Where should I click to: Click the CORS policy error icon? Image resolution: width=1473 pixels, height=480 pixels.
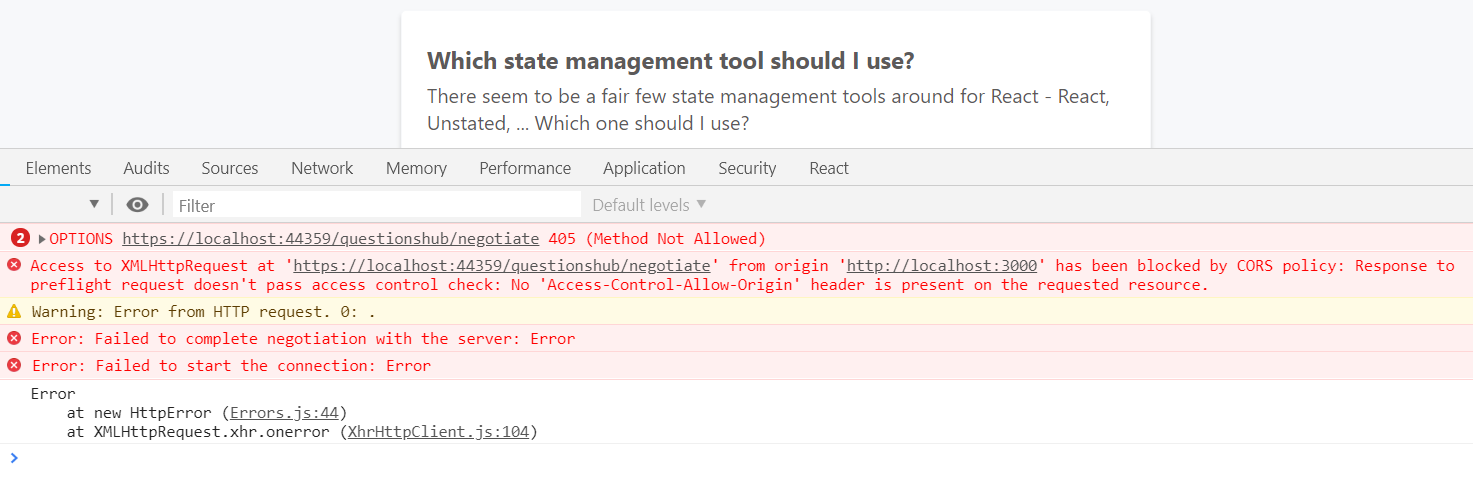[x=14, y=265]
